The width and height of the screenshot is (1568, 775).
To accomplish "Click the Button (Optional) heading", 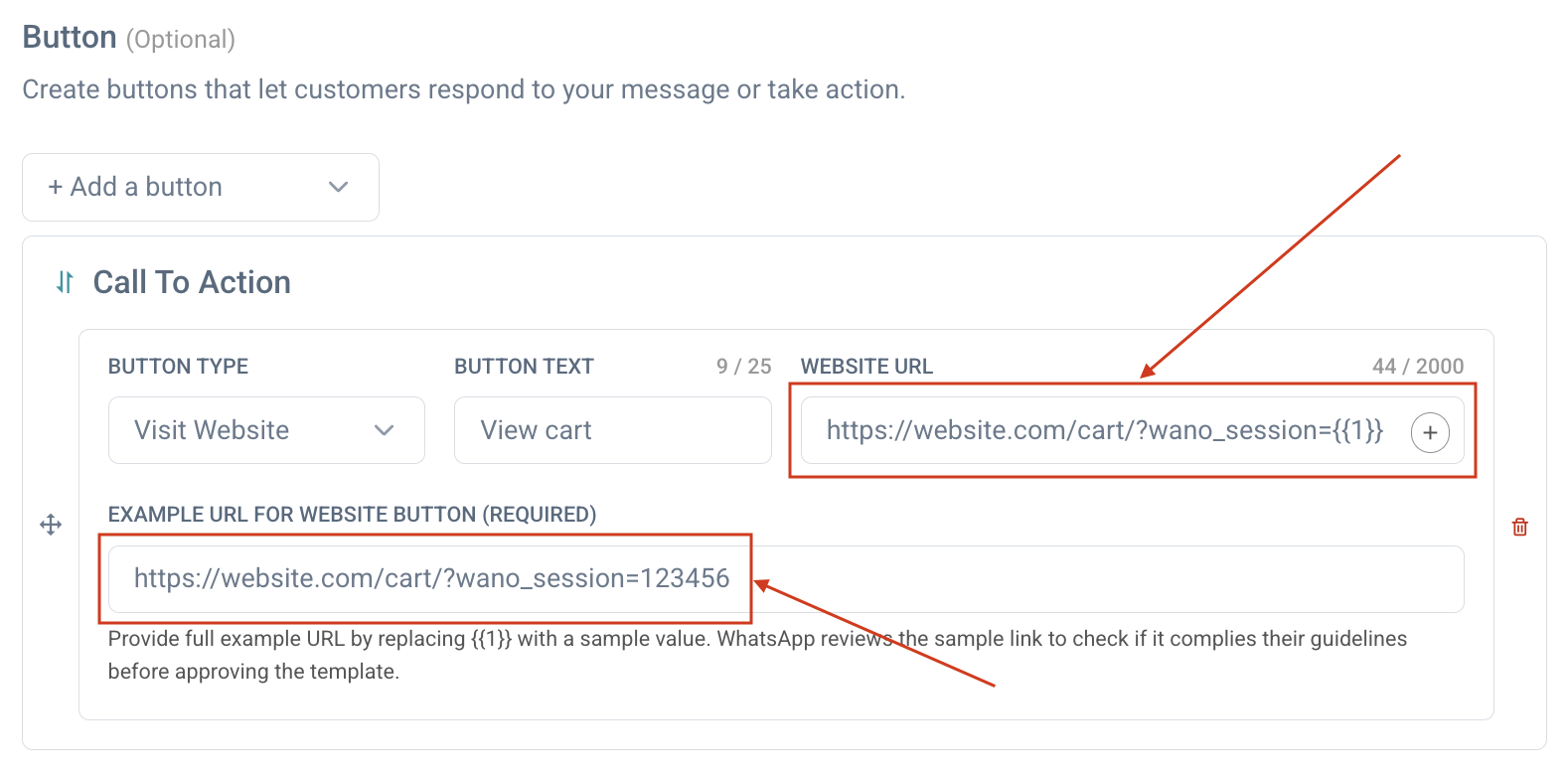I will point(128,38).
